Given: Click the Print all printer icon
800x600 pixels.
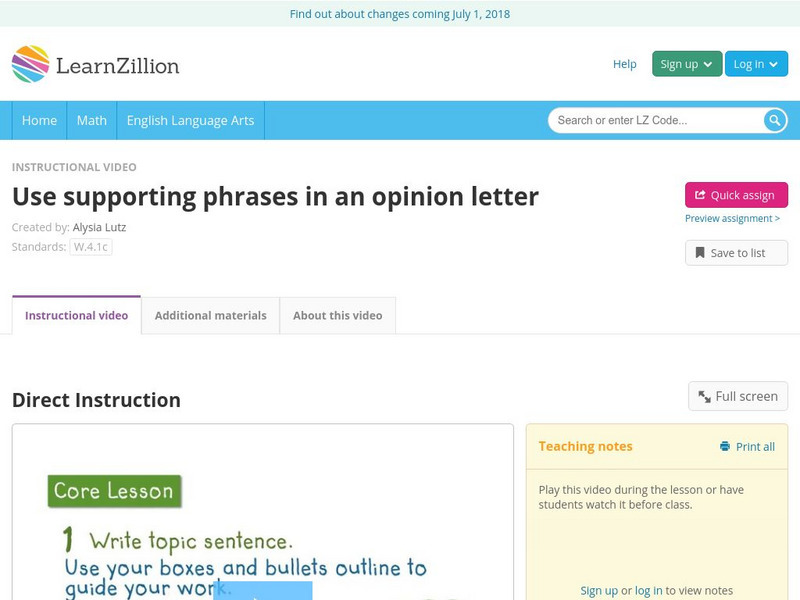Looking at the screenshot, I should 725,447.
